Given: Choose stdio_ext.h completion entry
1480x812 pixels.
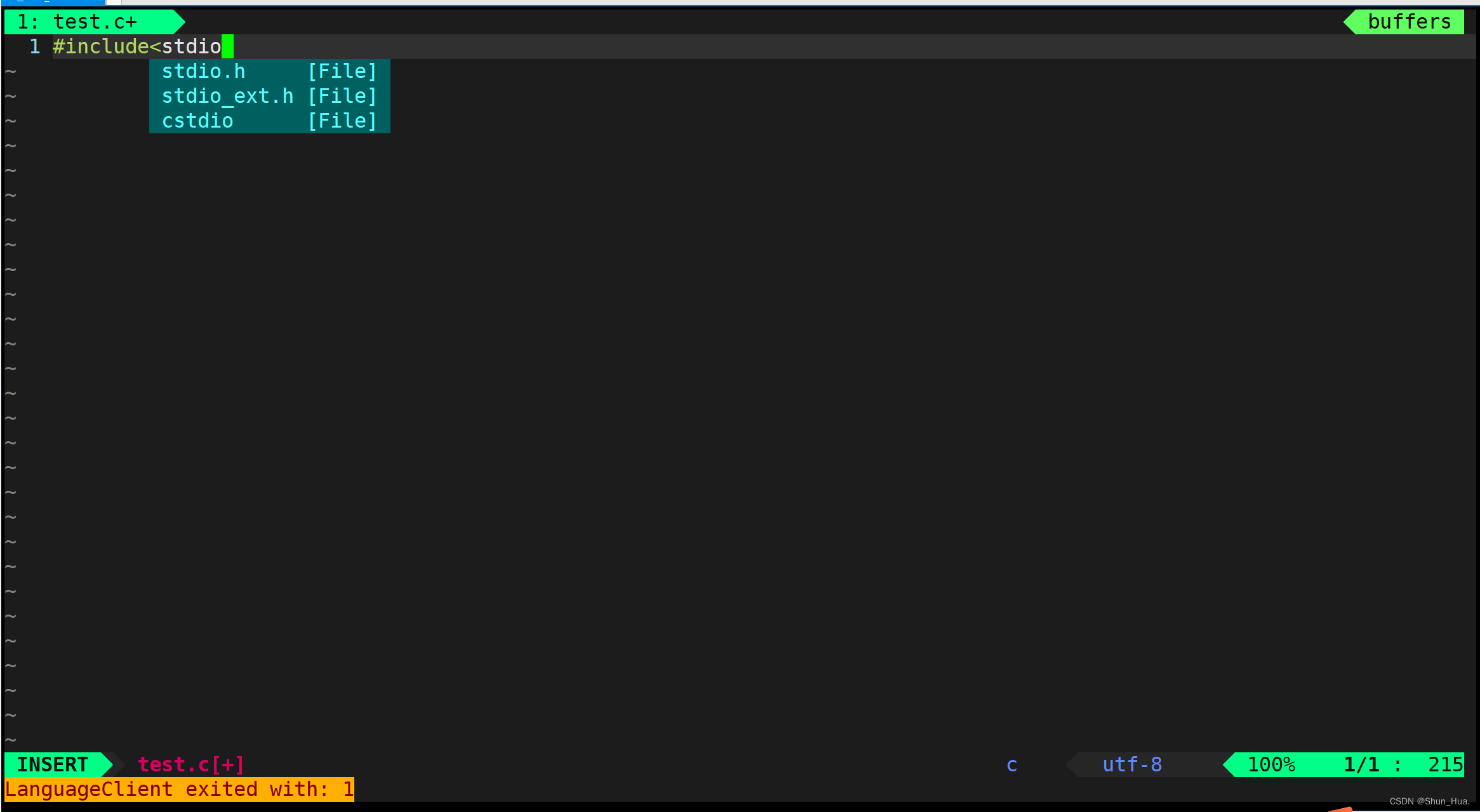Looking at the screenshot, I should [x=269, y=97].
